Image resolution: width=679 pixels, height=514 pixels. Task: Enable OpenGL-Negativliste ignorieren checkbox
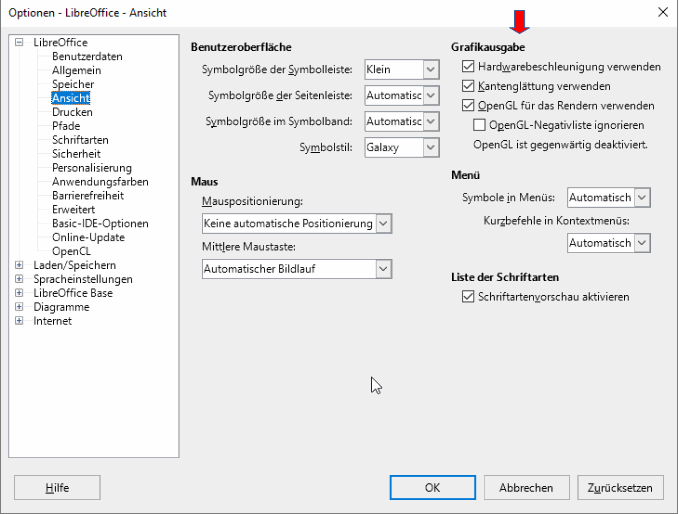(479, 125)
